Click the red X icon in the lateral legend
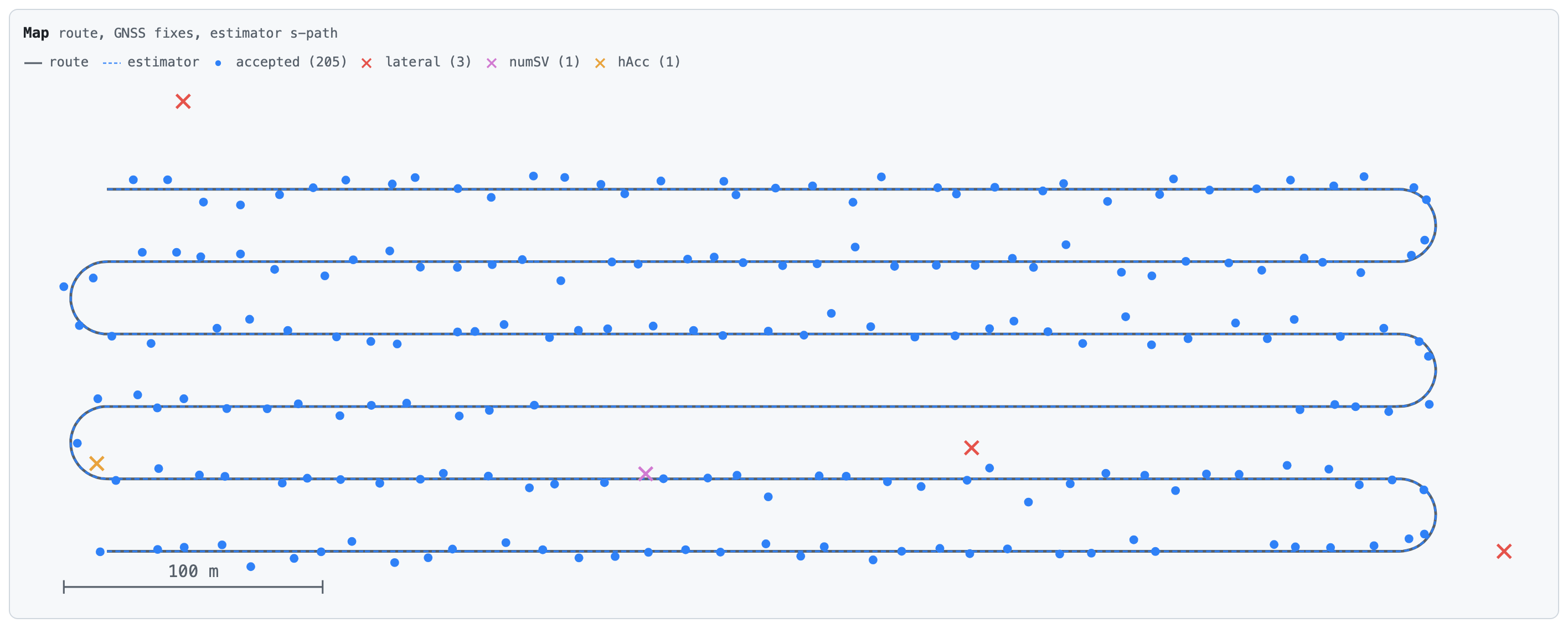 point(367,63)
